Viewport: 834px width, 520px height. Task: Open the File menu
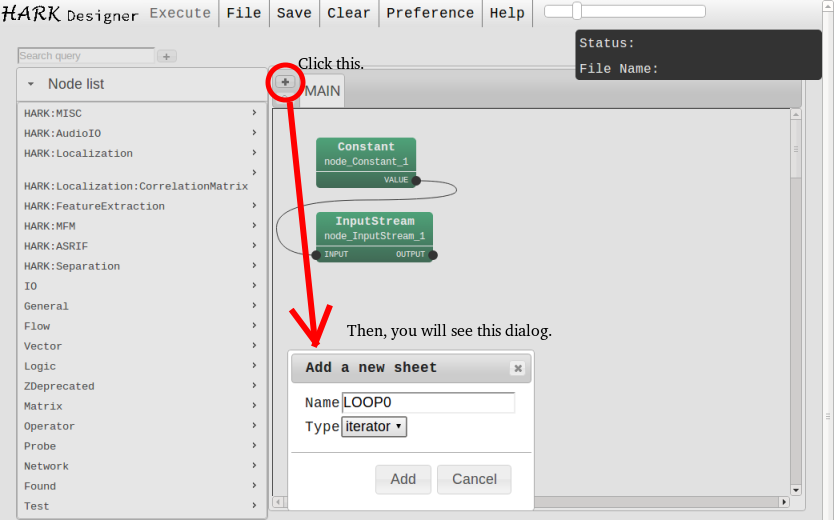tap(244, 13)
